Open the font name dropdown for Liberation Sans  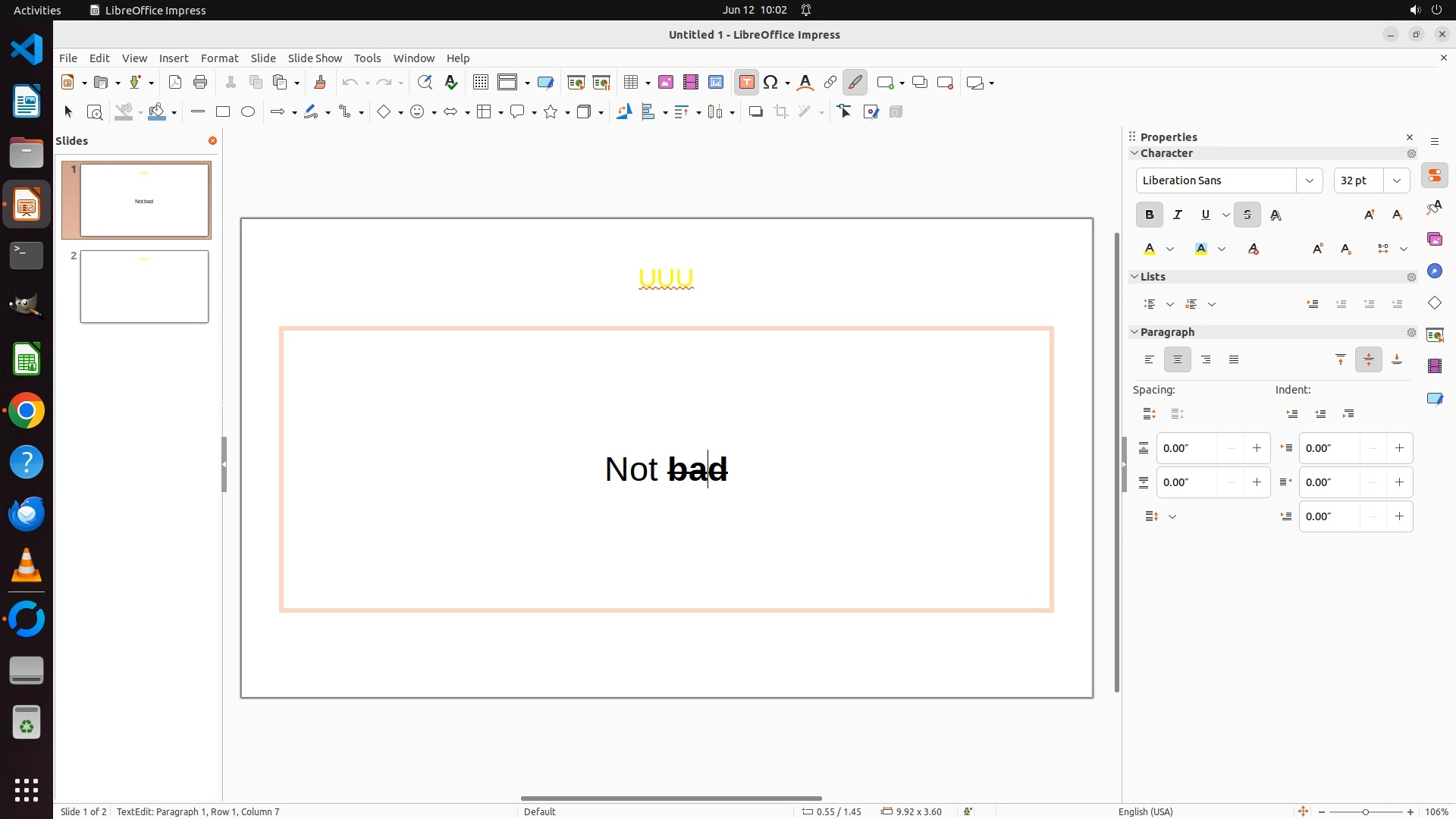click(x=1309, y=180)
